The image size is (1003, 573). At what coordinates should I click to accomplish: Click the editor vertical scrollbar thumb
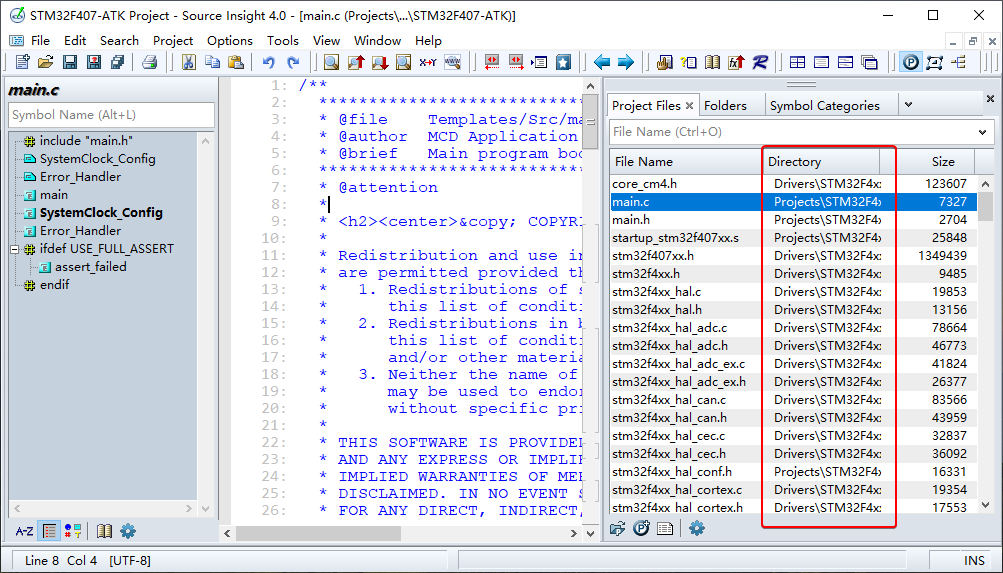point(591,124)
